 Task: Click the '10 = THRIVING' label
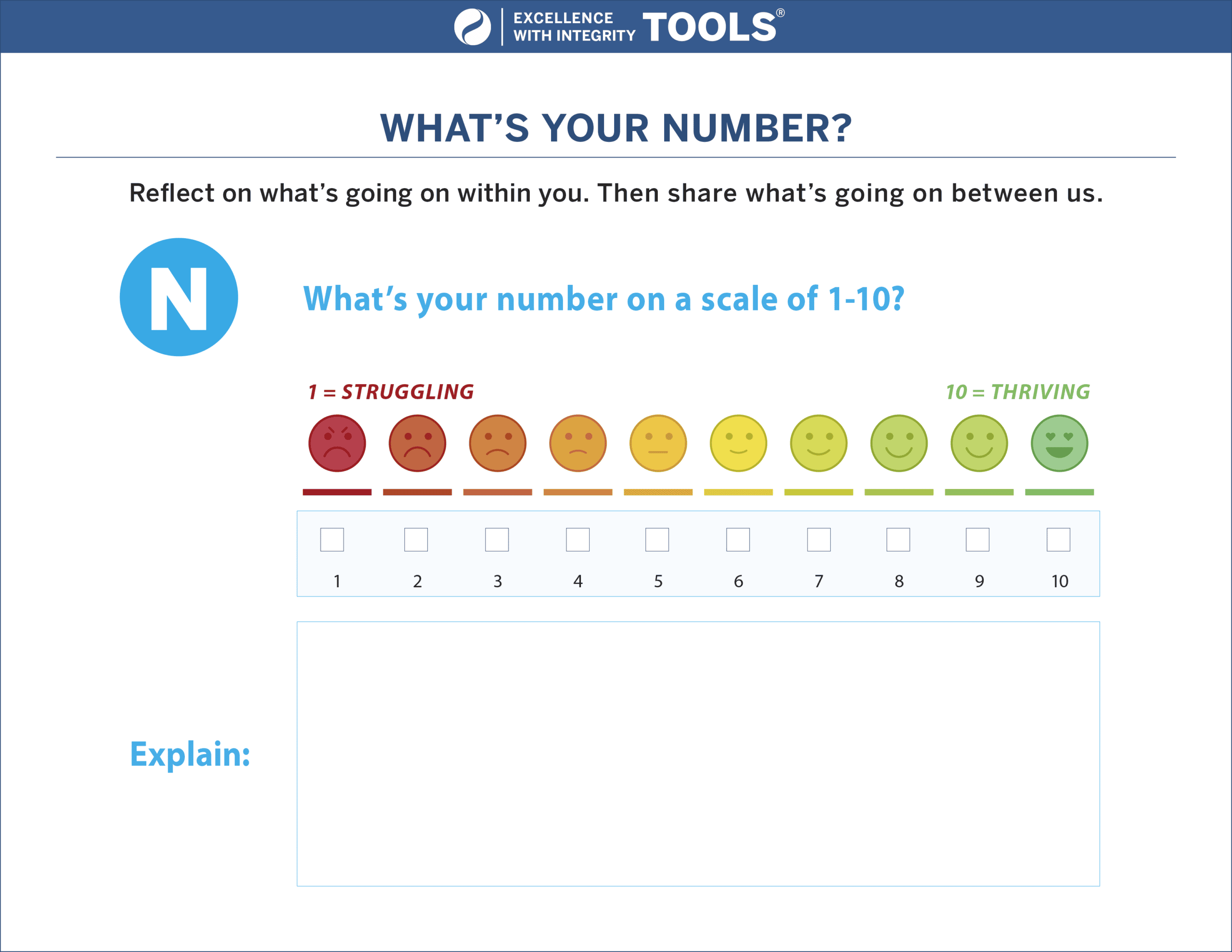[1018, 392]
